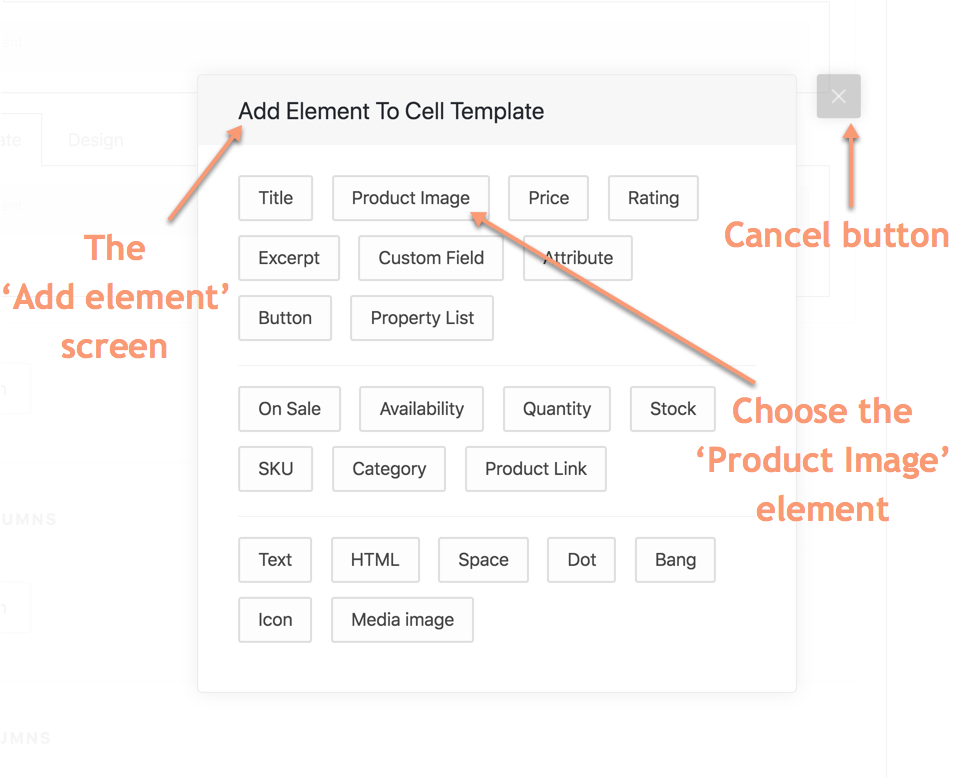The width and height of the screenshot is (958, 778).
Task: Insert the Product Link element
Action: point(536,469)
